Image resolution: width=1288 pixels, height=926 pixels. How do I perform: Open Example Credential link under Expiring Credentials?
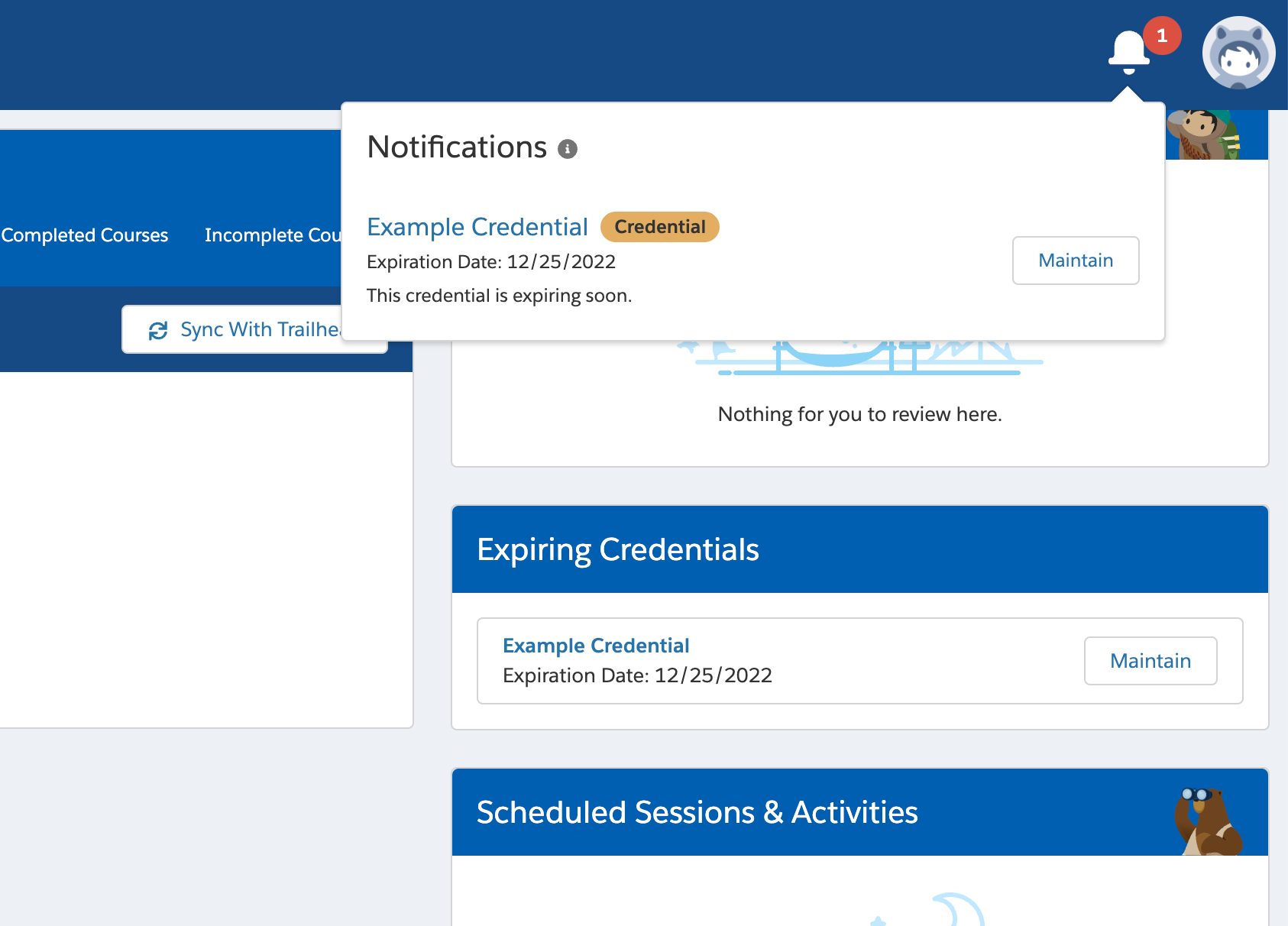596,646
